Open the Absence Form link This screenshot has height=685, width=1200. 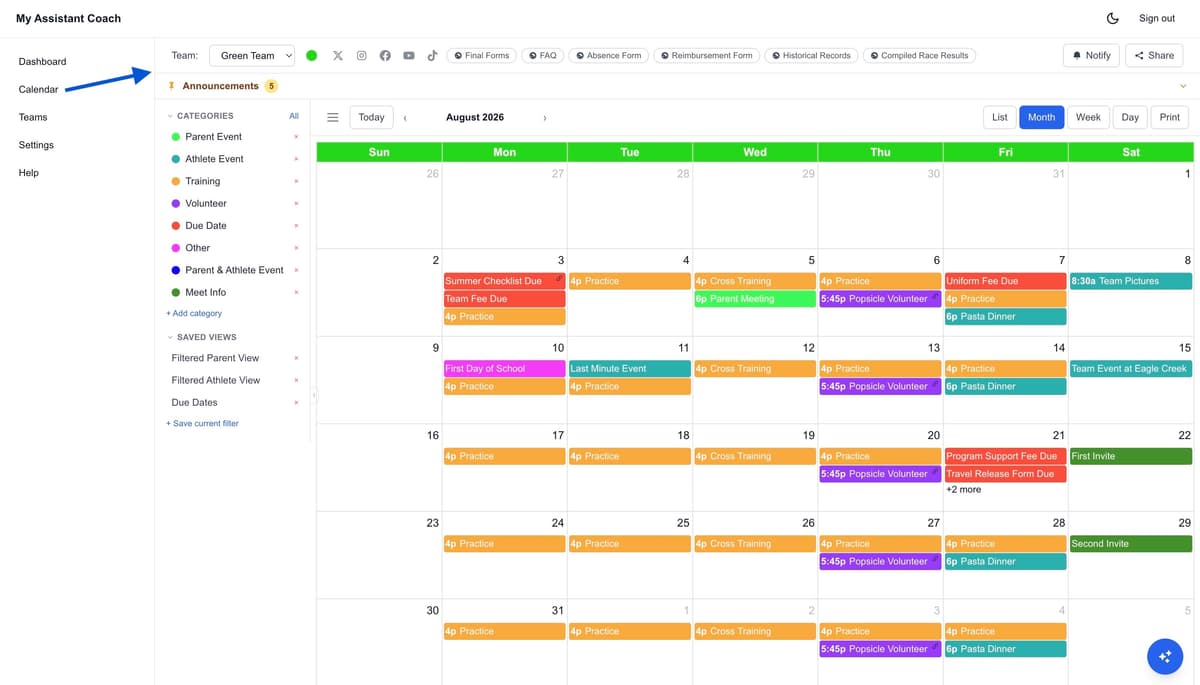pyautogui.click(x=609, y=56)
